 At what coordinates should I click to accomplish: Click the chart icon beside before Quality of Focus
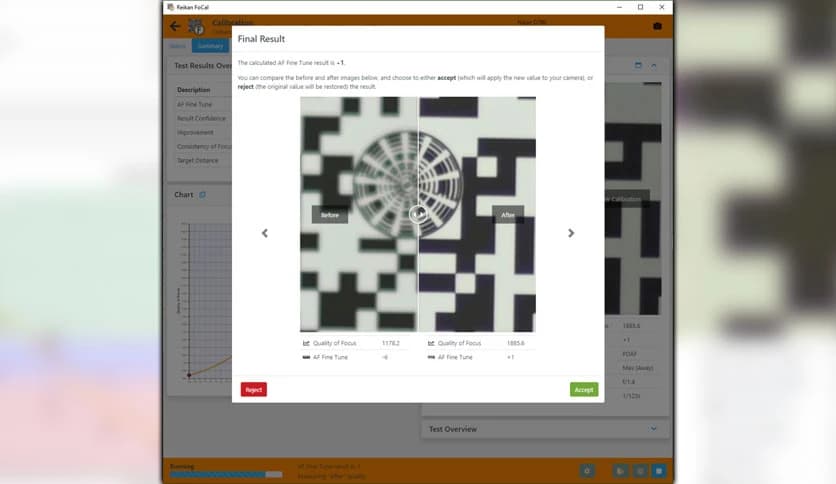point(306,343)
